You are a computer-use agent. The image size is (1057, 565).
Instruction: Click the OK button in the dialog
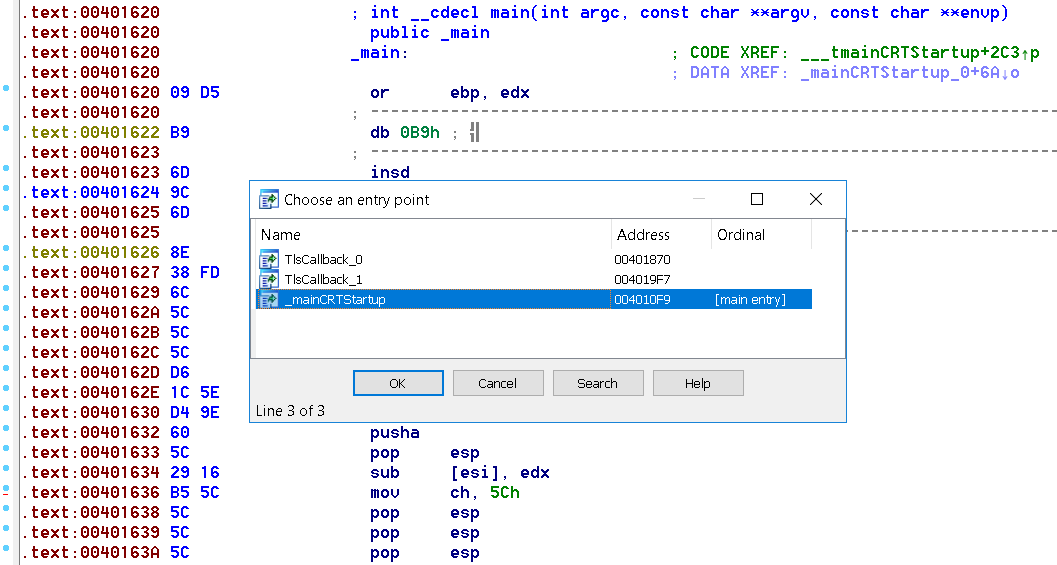[x=398, y=383]
